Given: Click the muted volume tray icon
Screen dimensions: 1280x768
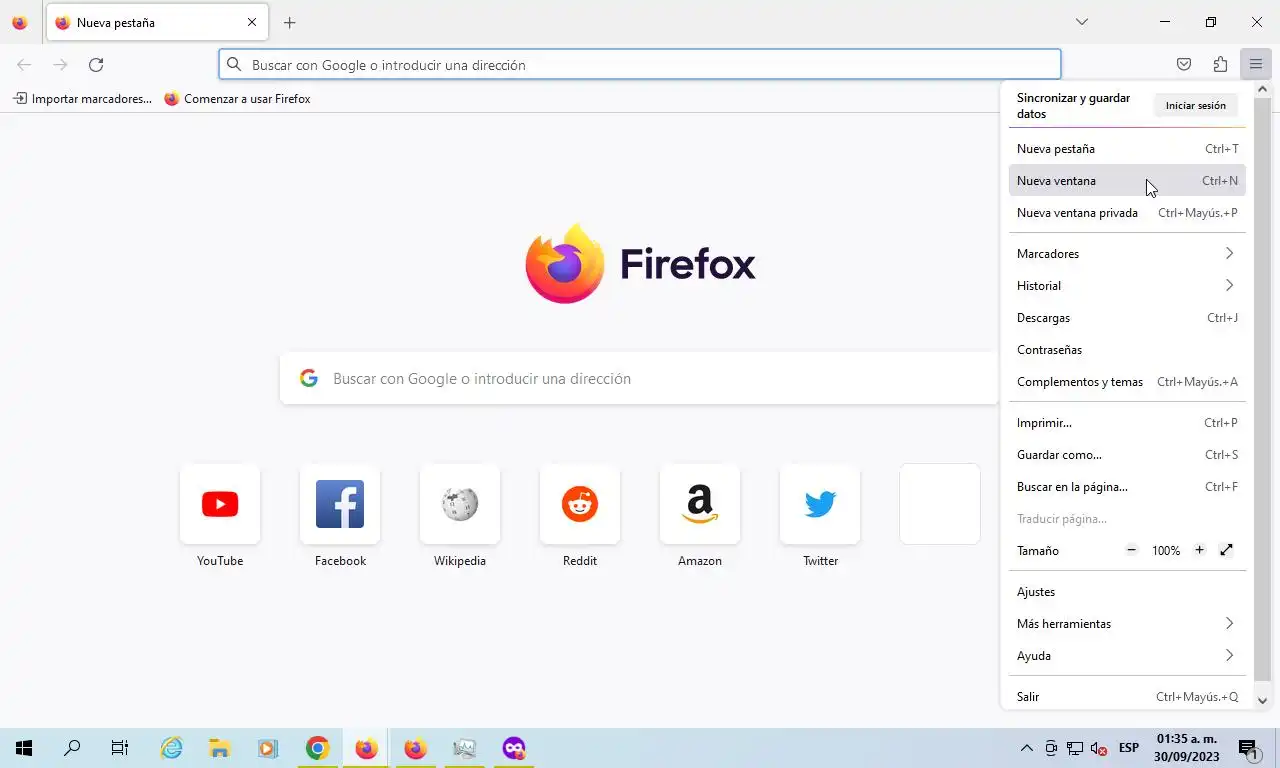Looking at the screenshot, I should click(1098, 748).
